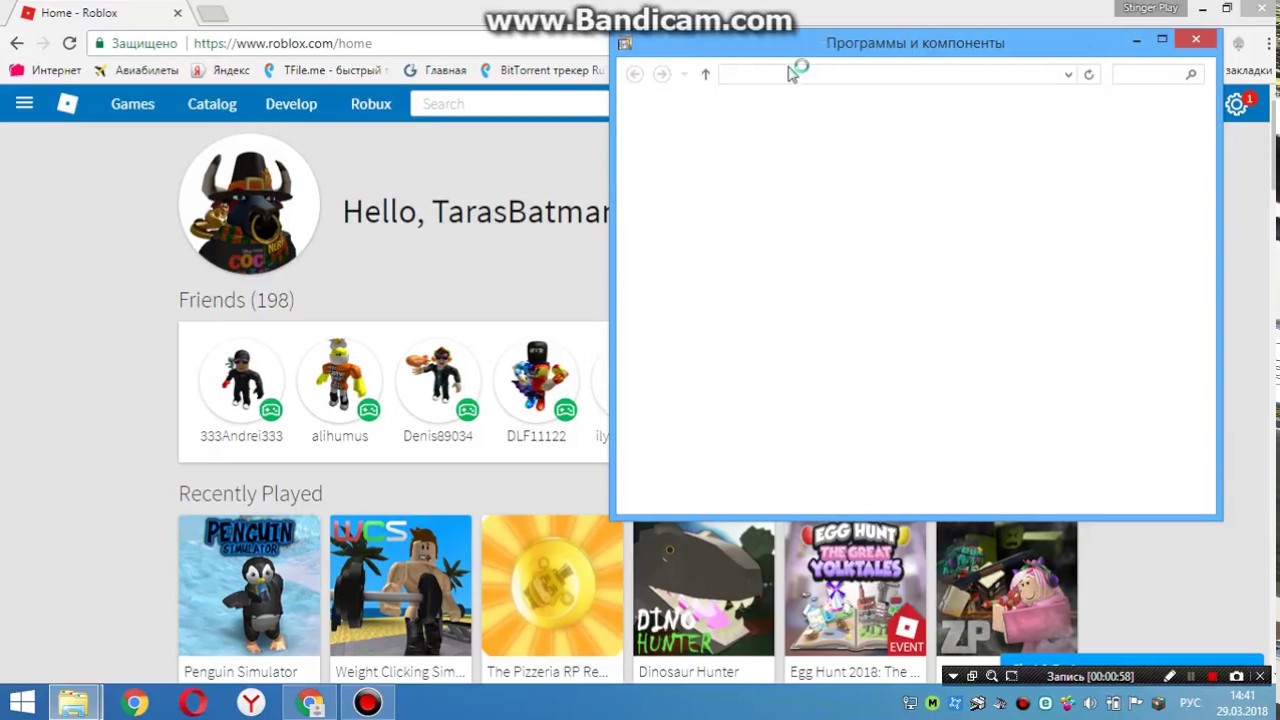Click the Roblox Search field
The image size is (1280, 720).
(510, 104)
